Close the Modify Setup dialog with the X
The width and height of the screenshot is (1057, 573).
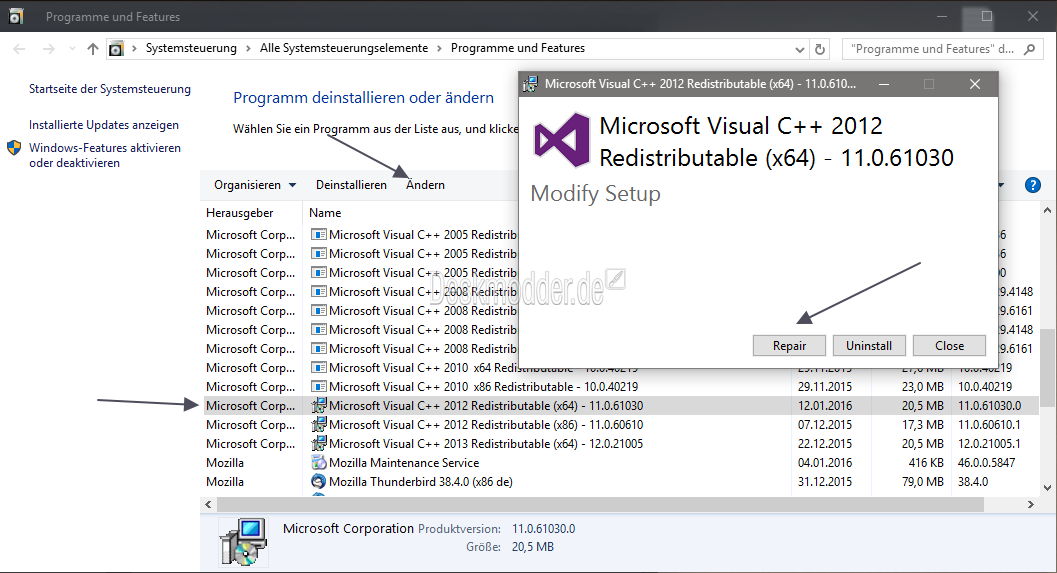pyautogui.click(x=975, y=84)
